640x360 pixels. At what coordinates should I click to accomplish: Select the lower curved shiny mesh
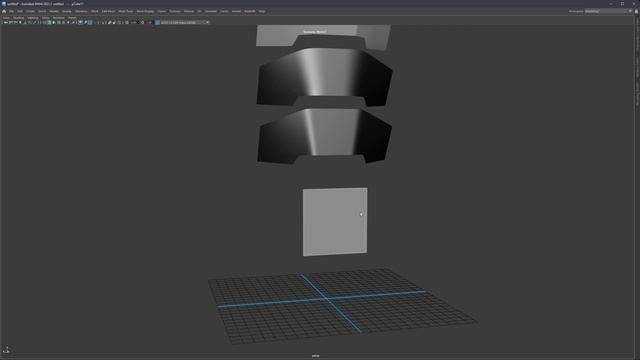click(324, 136)
